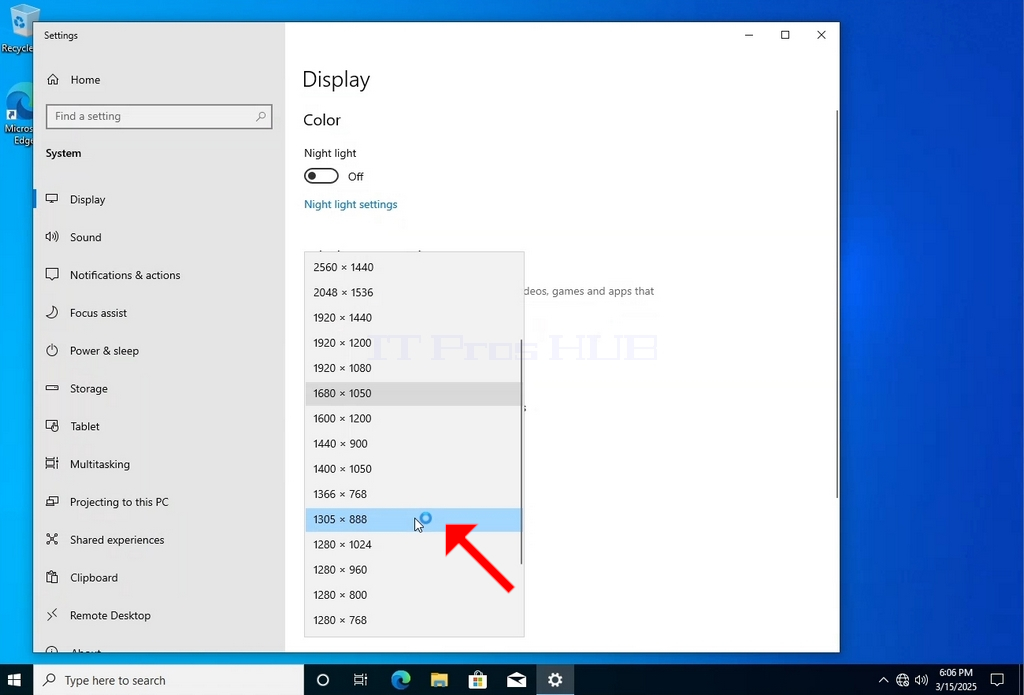Open Microsoft Edge from the taskbar
The height and width of the screenshot is (695, 1024).
(400, 680)
